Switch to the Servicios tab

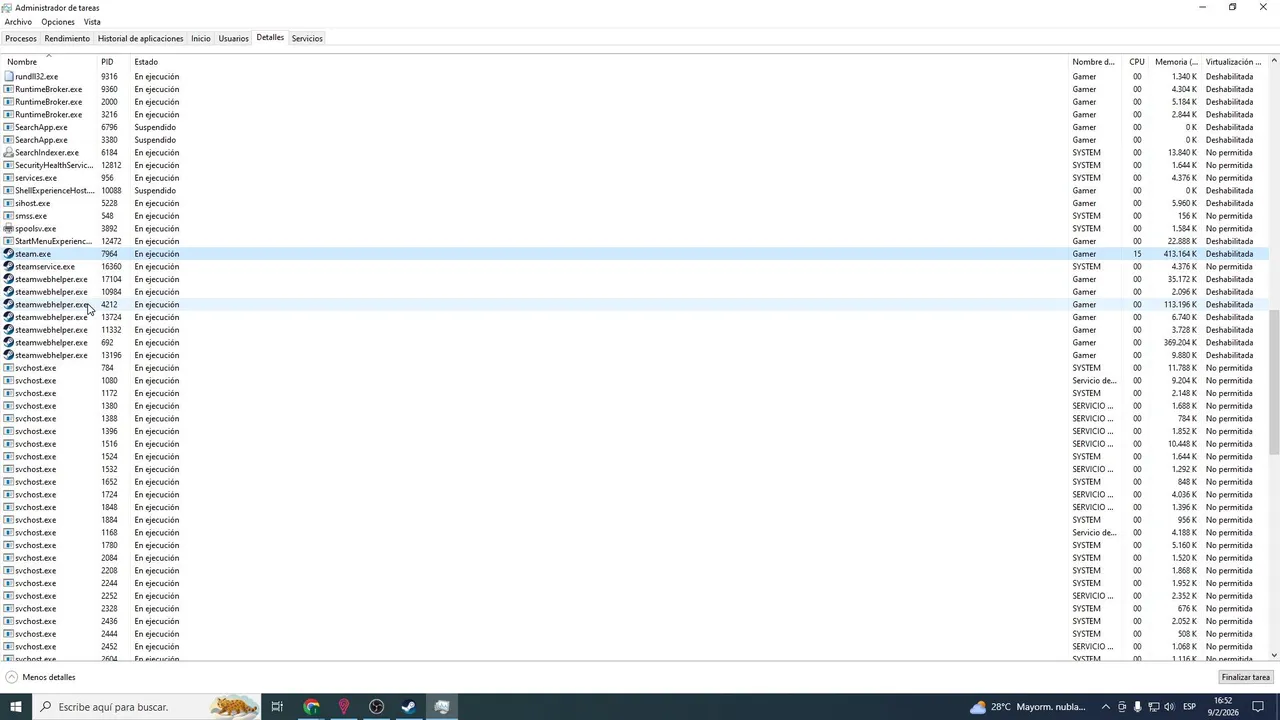[307, 38]
